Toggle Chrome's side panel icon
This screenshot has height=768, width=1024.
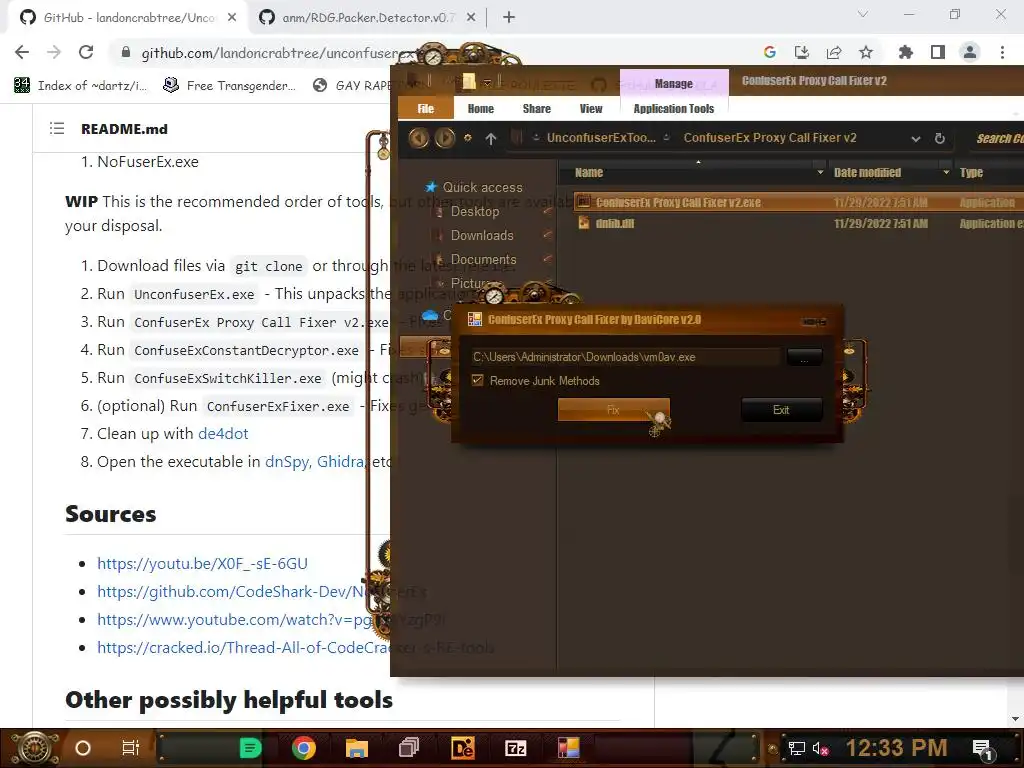click(x=938, y=52)
